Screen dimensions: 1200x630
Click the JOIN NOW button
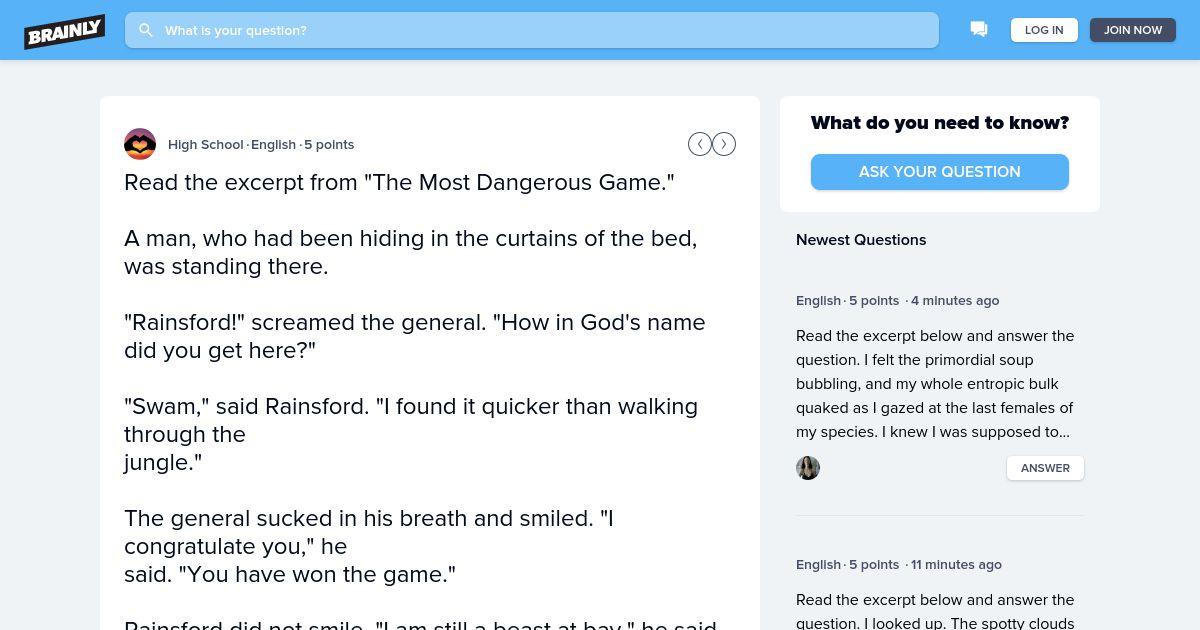[1133, 30]
